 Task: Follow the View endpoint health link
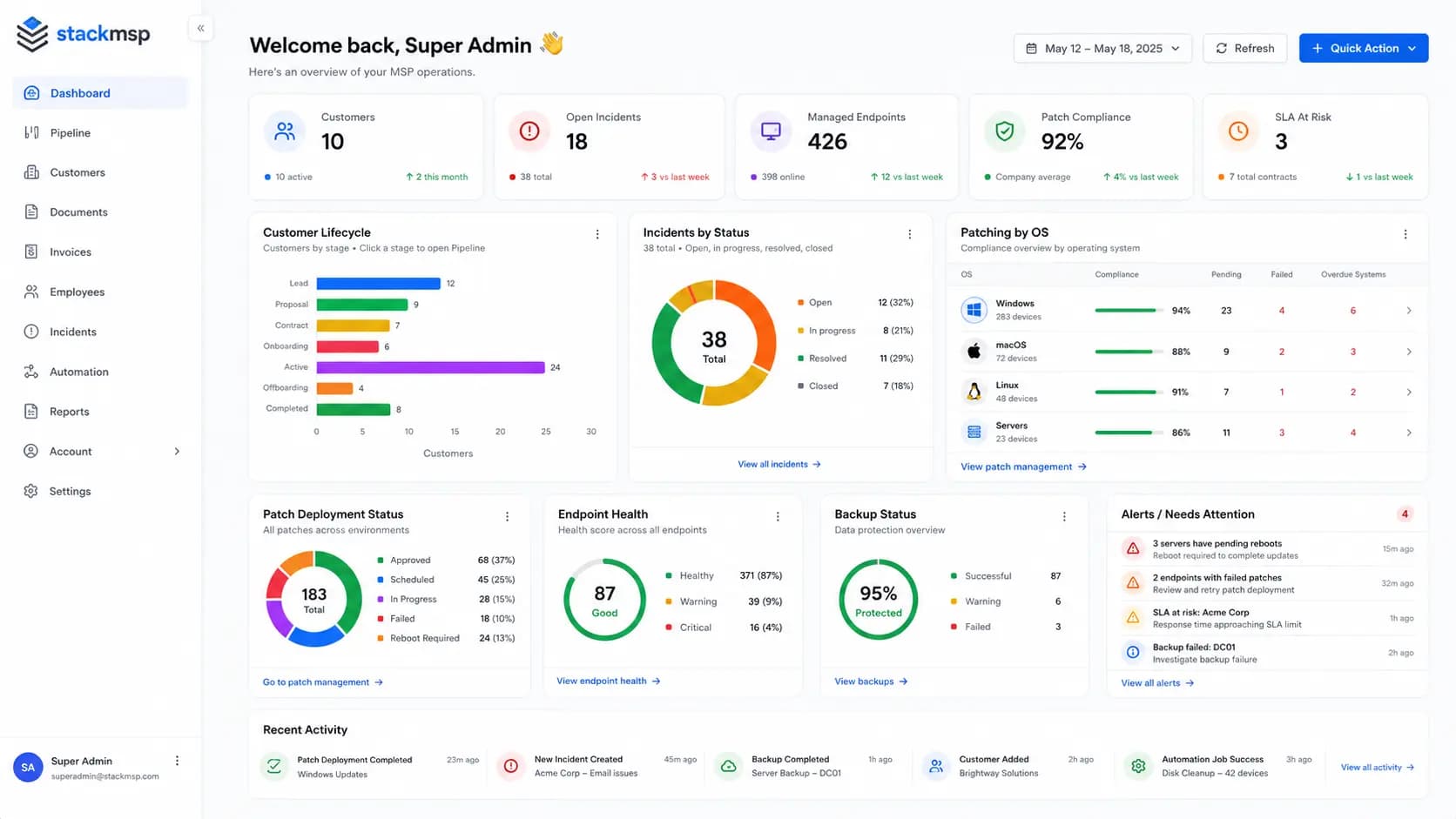(609, 681)
